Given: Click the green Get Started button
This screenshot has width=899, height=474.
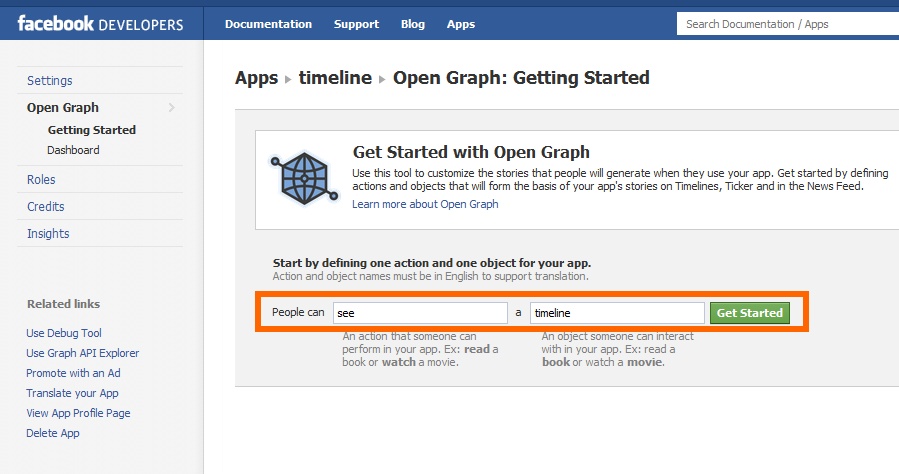Looking at the screenshot, I should pyautogui.click(x=749, y=313).
